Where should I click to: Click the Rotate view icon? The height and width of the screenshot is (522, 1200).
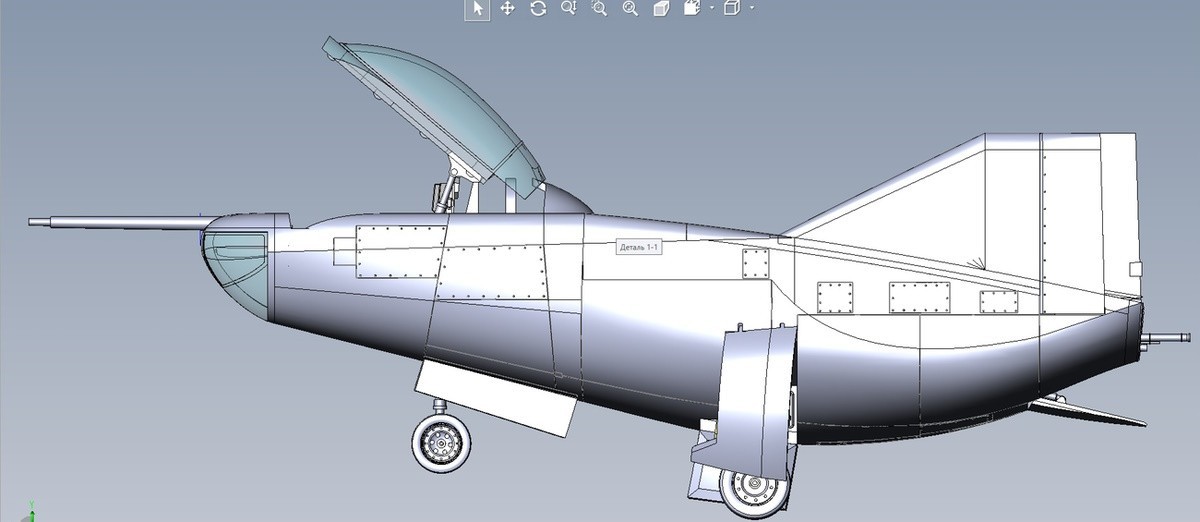538,9
